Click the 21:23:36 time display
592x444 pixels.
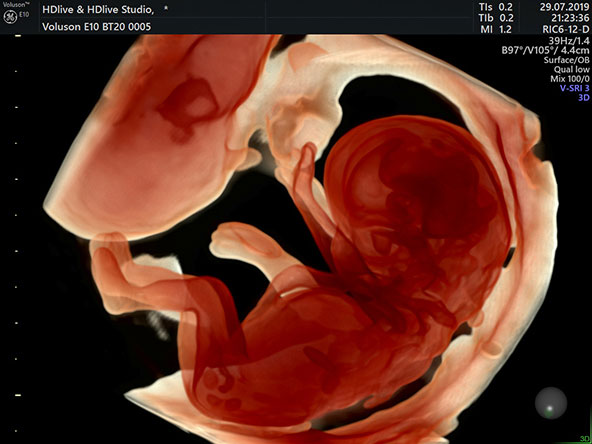click(570, 18)
